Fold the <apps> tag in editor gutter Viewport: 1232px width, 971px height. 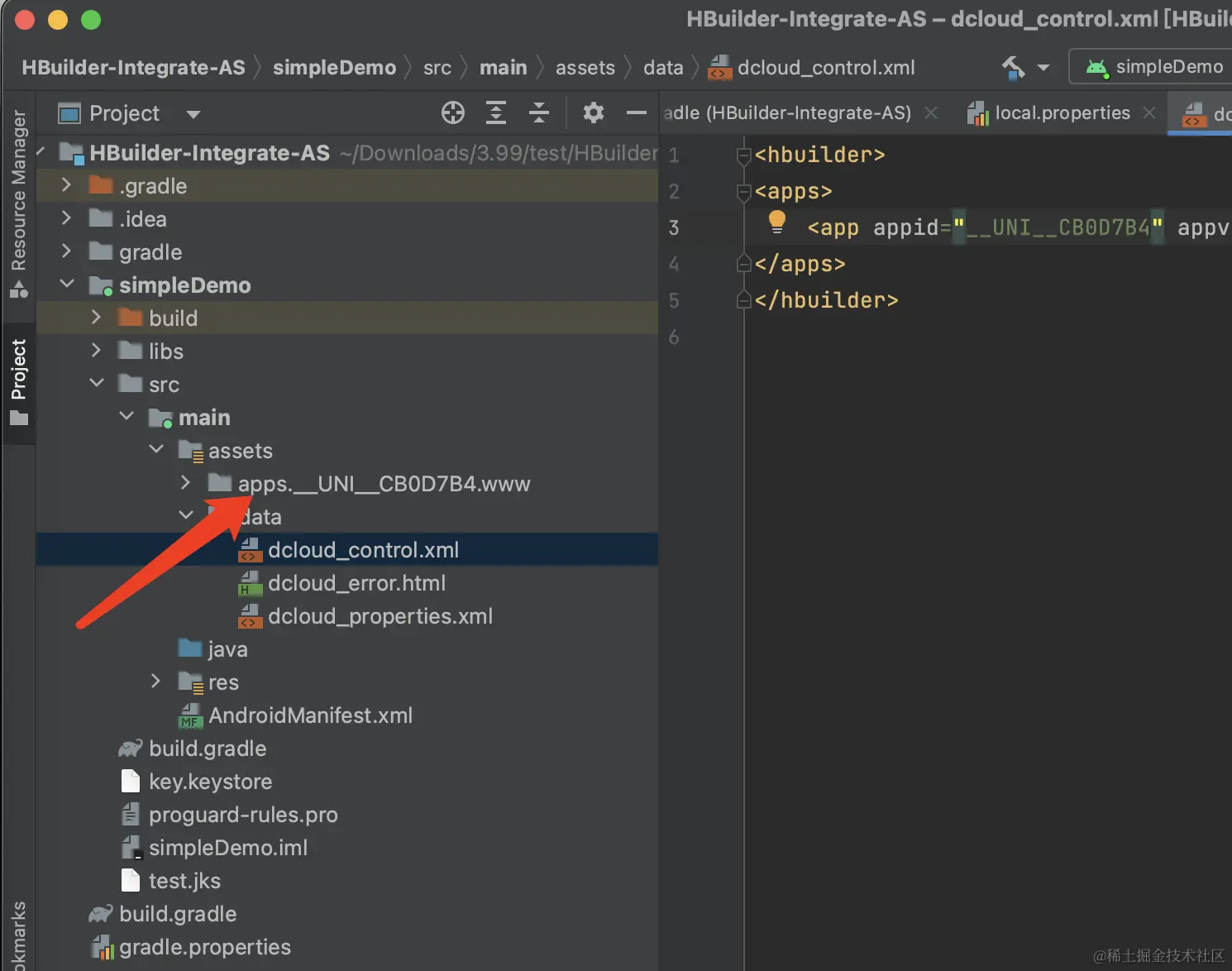click(x=743, y=192)
